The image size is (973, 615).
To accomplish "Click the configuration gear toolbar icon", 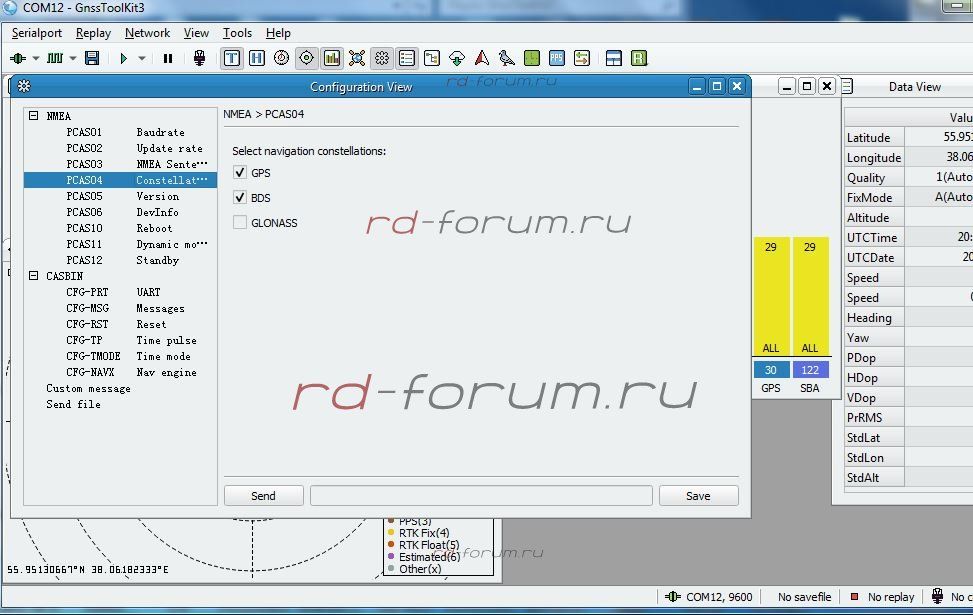I will coord(381,59).
